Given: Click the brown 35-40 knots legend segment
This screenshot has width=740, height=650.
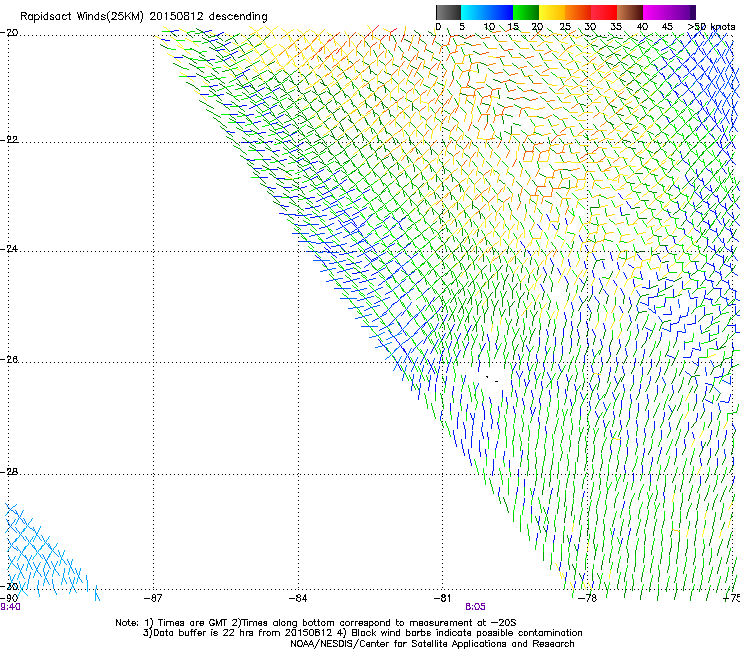Looking at the screenshot, I should pos(630,12).
